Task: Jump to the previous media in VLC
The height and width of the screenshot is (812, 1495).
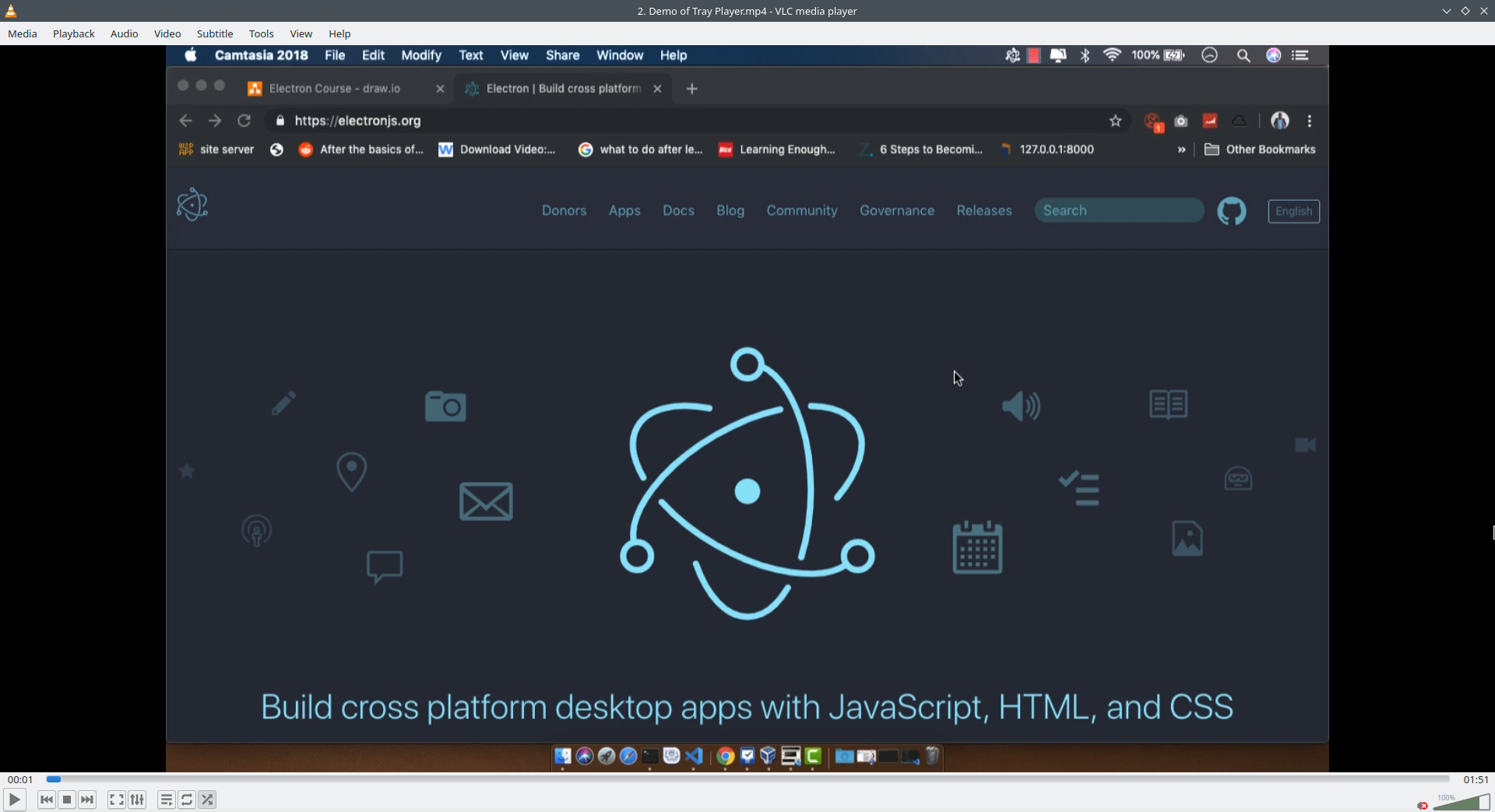Action: [x=47, y=800]
